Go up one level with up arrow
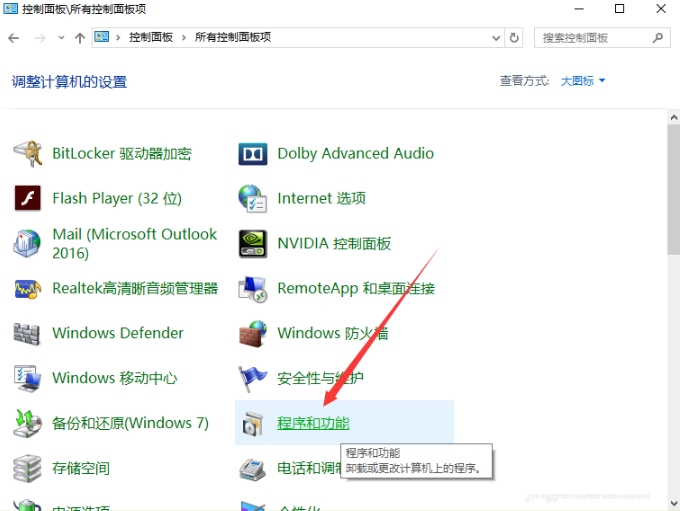This screenshot has height=511, width=680. (80, 38)
